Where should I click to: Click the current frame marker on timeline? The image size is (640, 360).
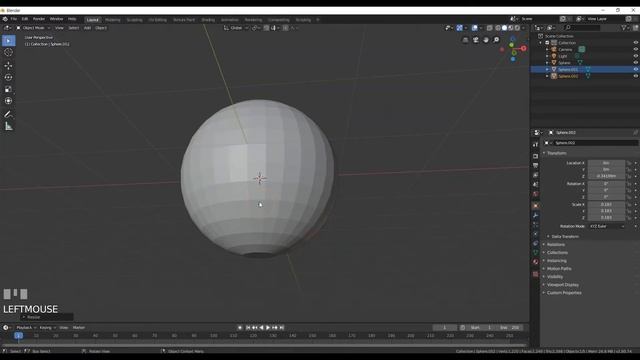pos(18,336)
